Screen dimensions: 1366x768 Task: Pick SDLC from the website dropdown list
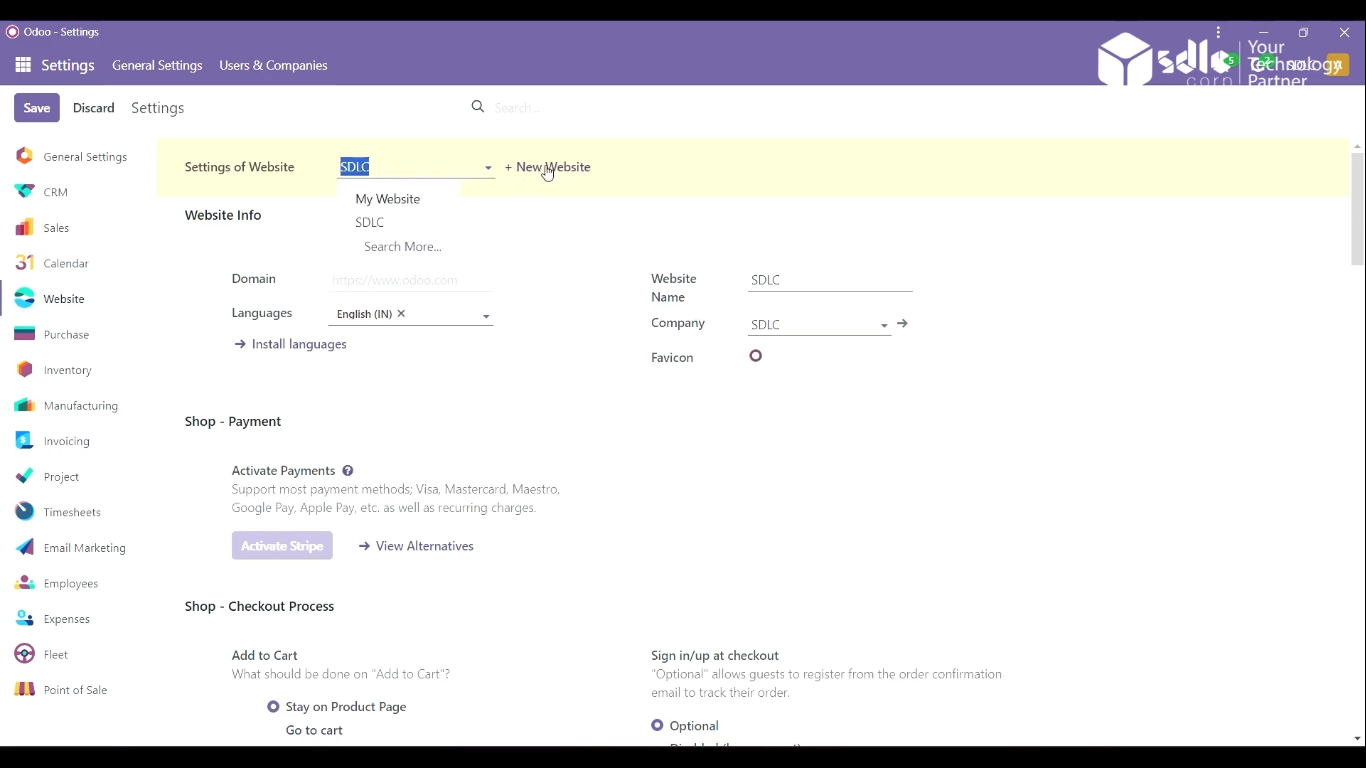click(x=370, y=223)
